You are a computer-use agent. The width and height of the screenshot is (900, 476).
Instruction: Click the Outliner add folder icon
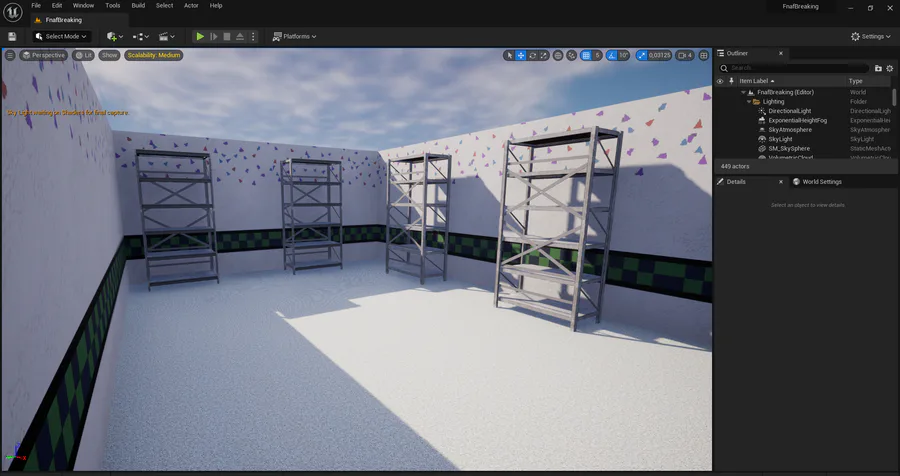[x=878, y=68]
